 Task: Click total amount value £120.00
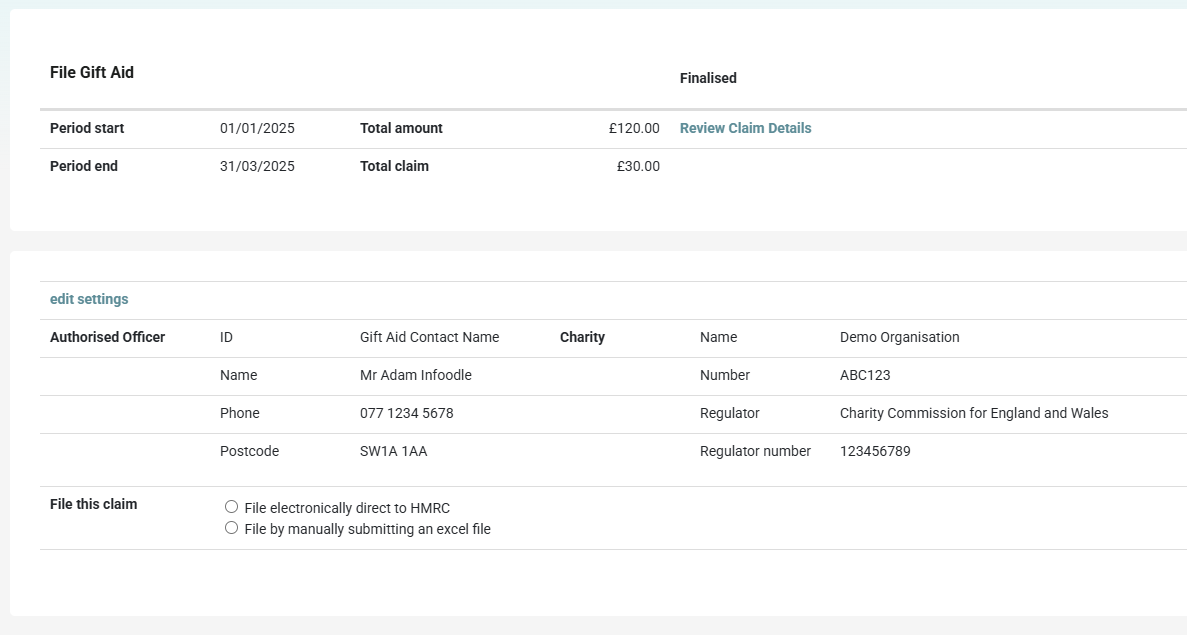point(634,129)
